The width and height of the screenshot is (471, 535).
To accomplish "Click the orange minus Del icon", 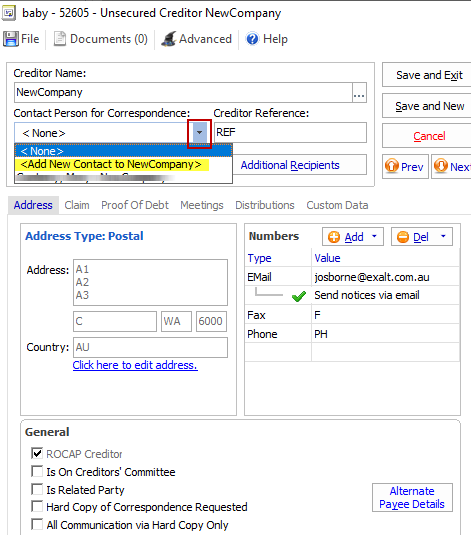I will click(403, 237).
